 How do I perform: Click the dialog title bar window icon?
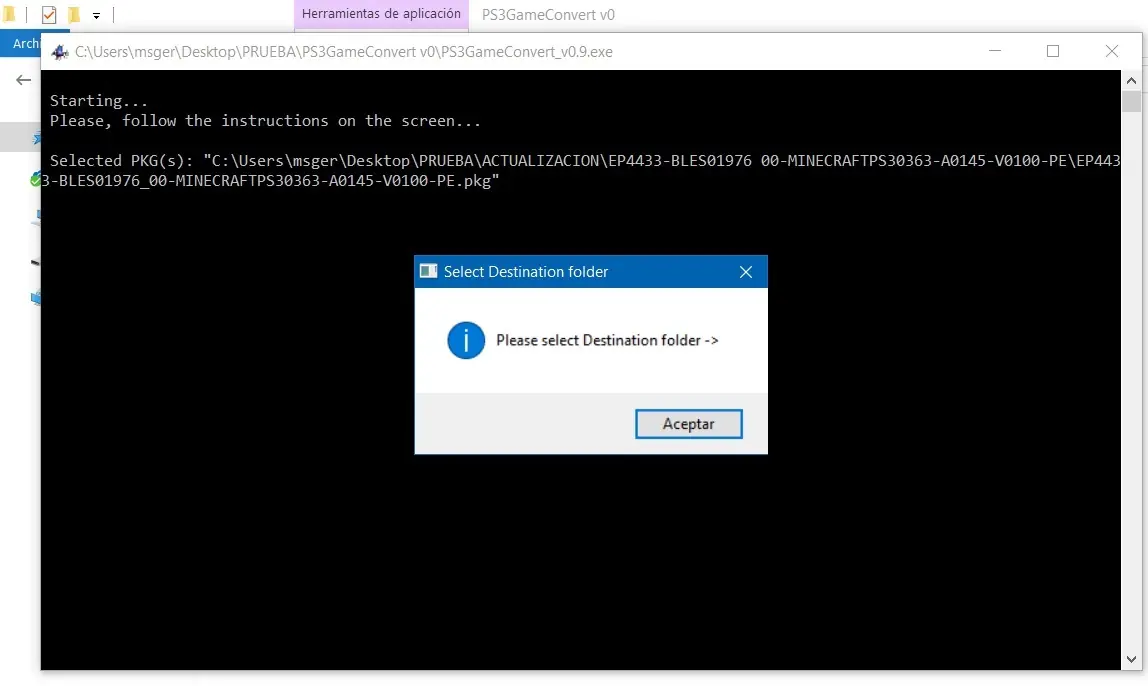pos(428,272)
